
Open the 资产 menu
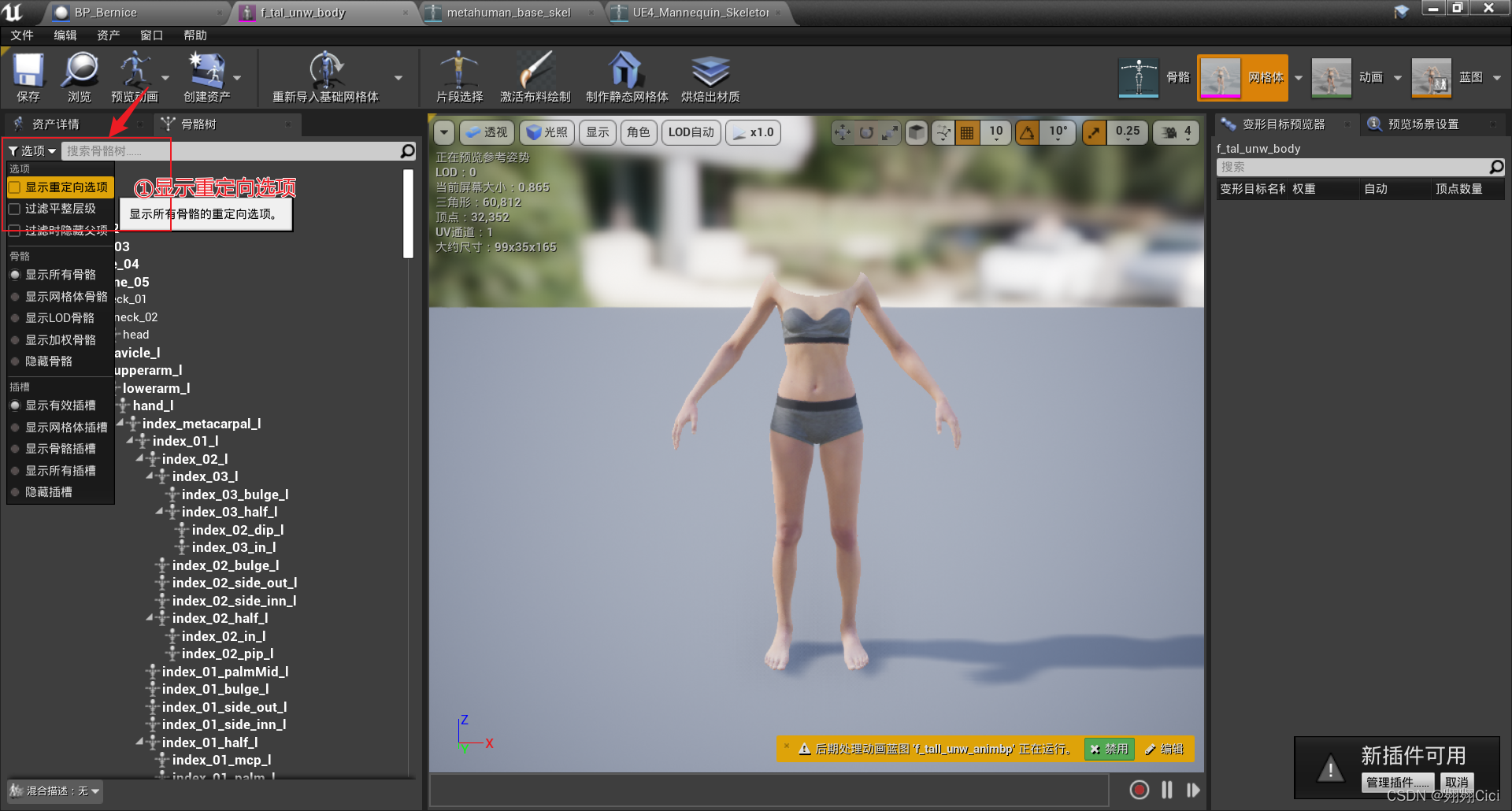108,35
